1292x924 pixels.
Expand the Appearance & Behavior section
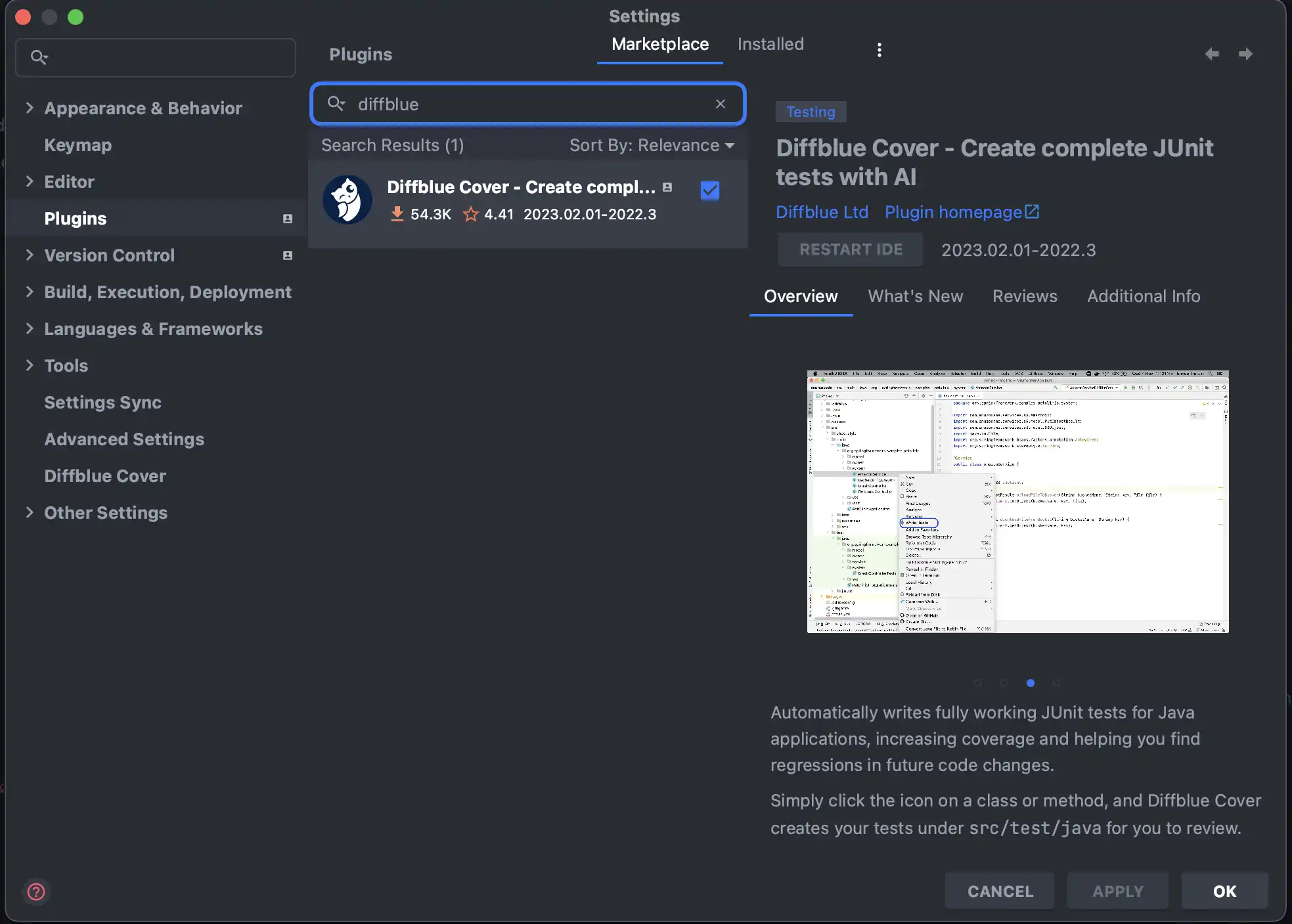(x=30, y=108)
